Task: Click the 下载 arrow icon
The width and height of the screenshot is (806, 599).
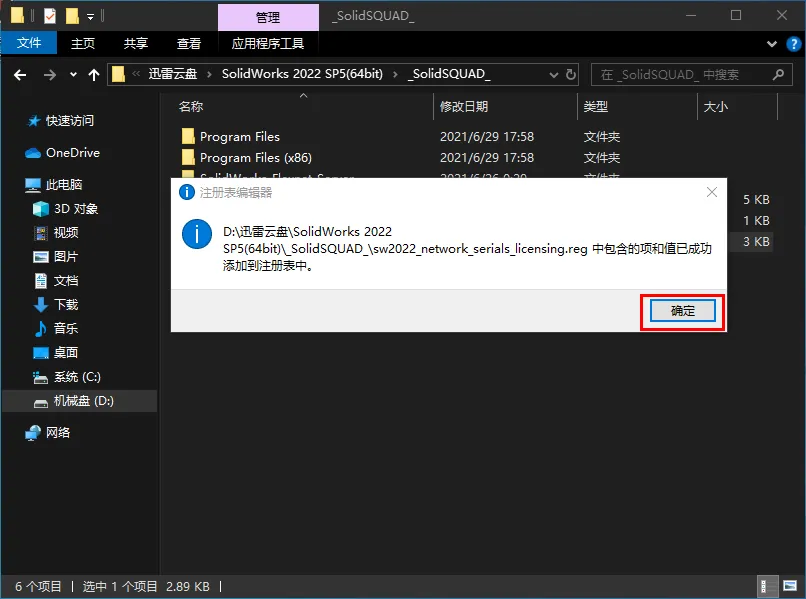Action: coord(41,305)
